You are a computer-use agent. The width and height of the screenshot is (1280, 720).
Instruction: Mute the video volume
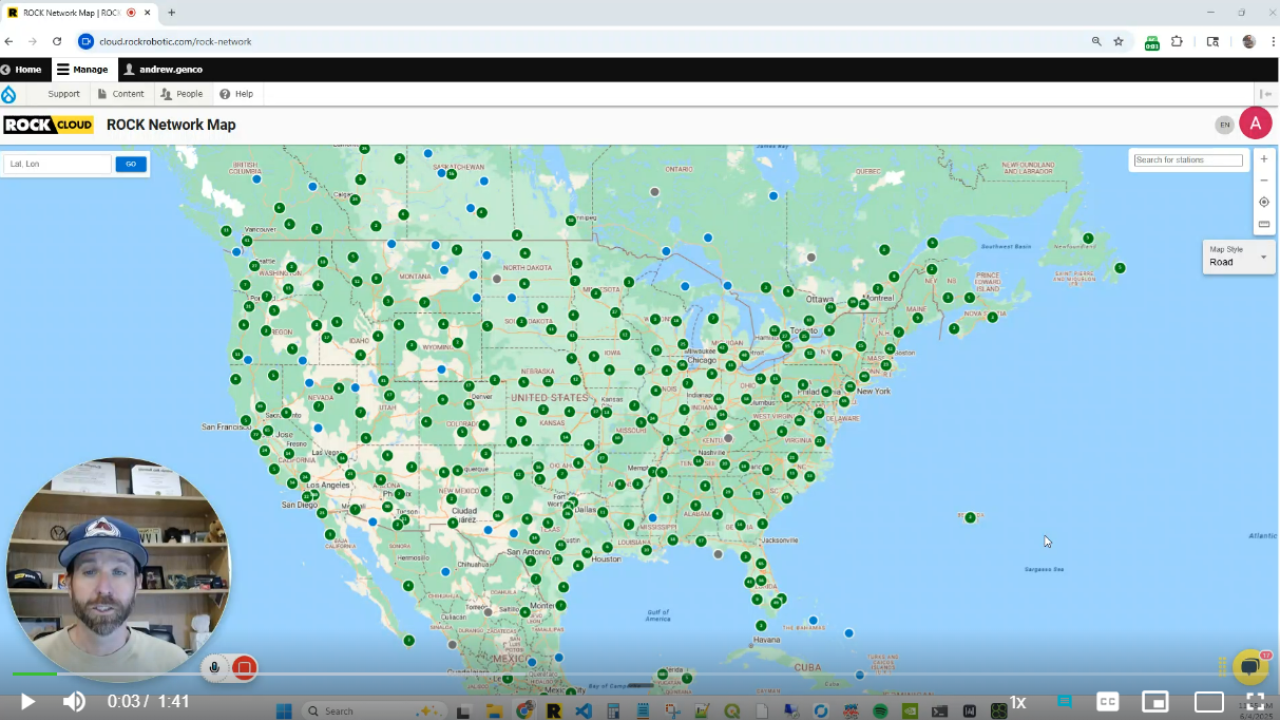(73, 701)
